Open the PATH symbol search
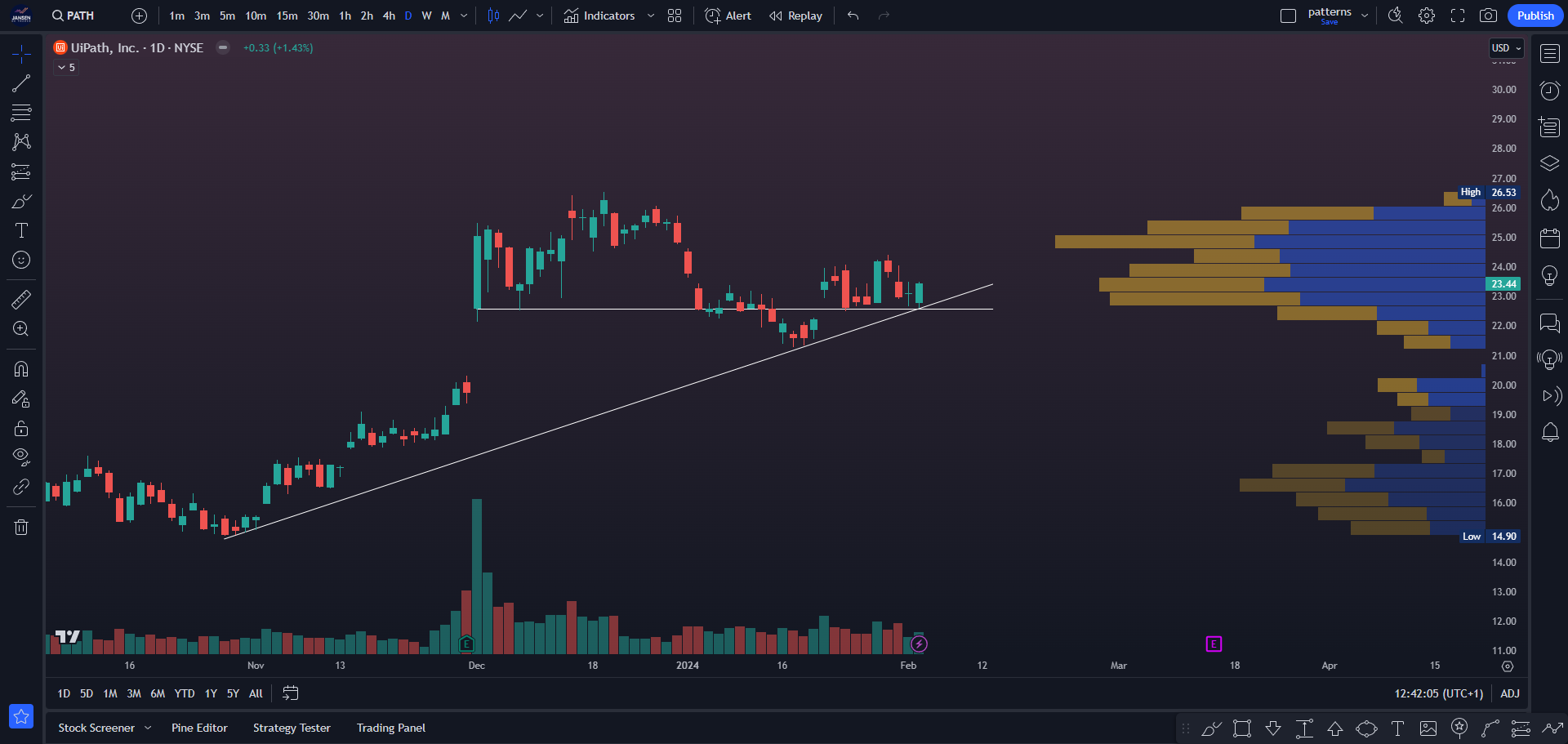The image size is (1568, 744). (73, 16)
